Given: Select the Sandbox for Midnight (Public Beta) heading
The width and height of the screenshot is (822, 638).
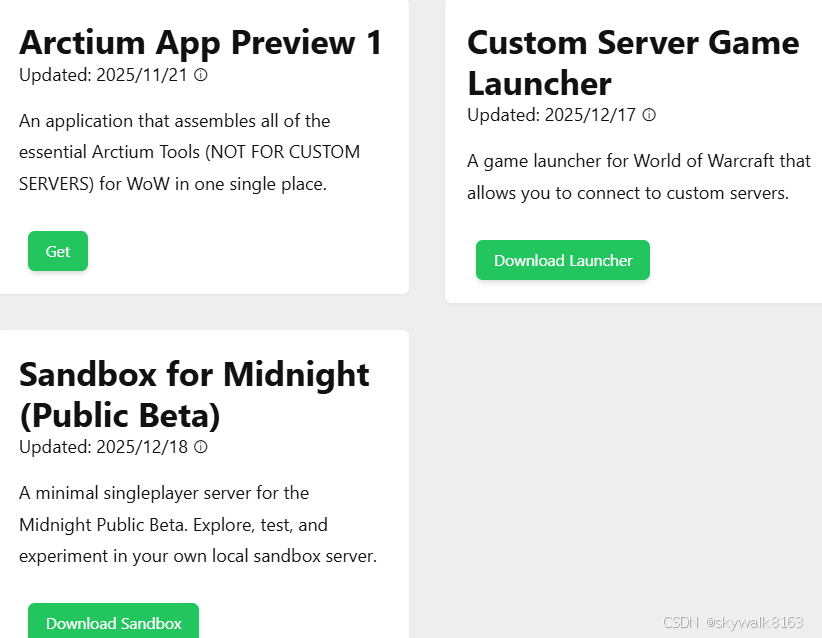Looking at the screenshot, I should (194, 395).
